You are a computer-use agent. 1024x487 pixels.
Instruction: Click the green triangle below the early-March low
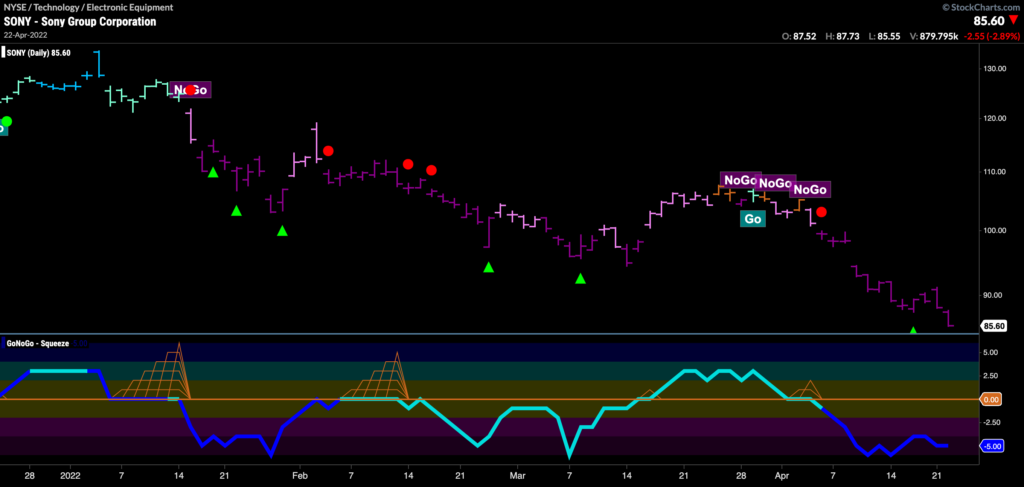[x=581, y=279]
